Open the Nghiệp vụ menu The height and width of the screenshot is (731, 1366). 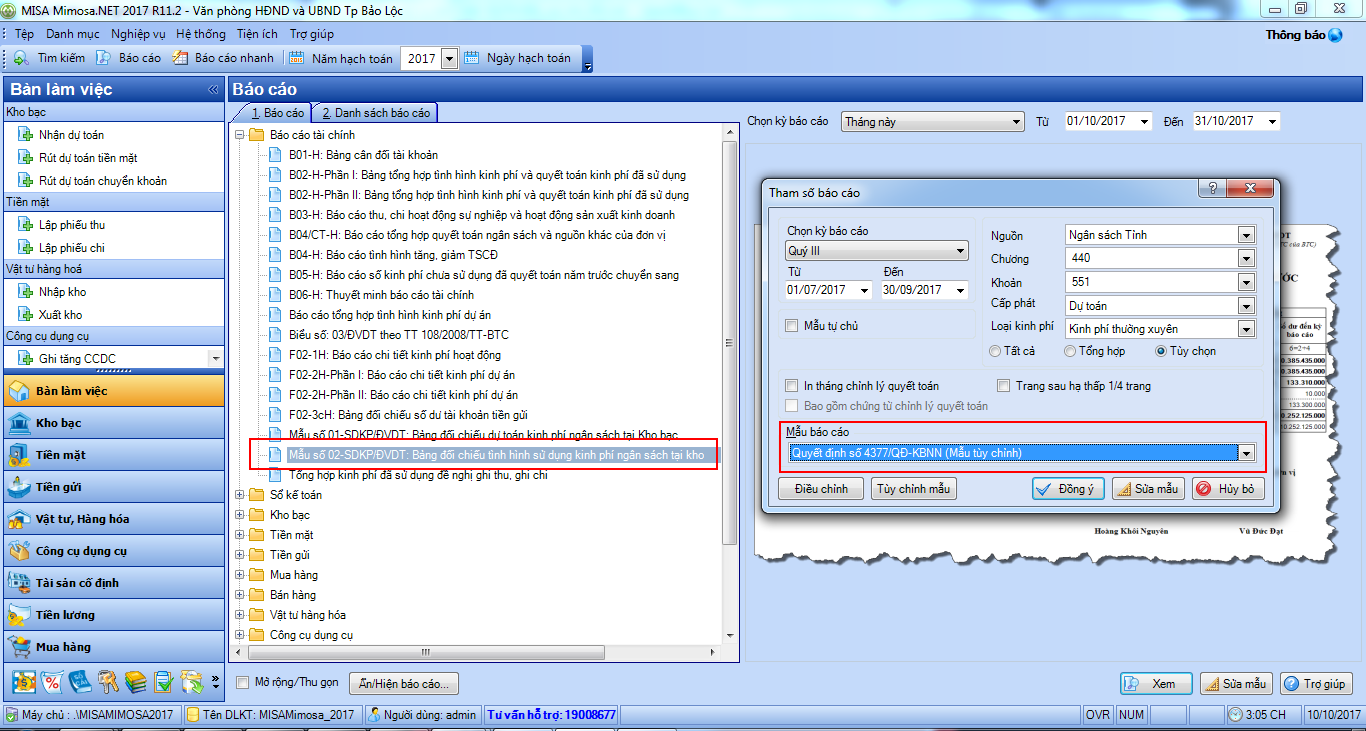[138, 34]
